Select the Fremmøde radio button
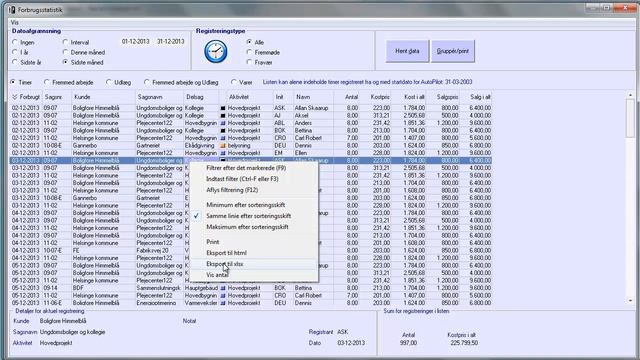Screen dimensions: 640x360 point(249,52)
